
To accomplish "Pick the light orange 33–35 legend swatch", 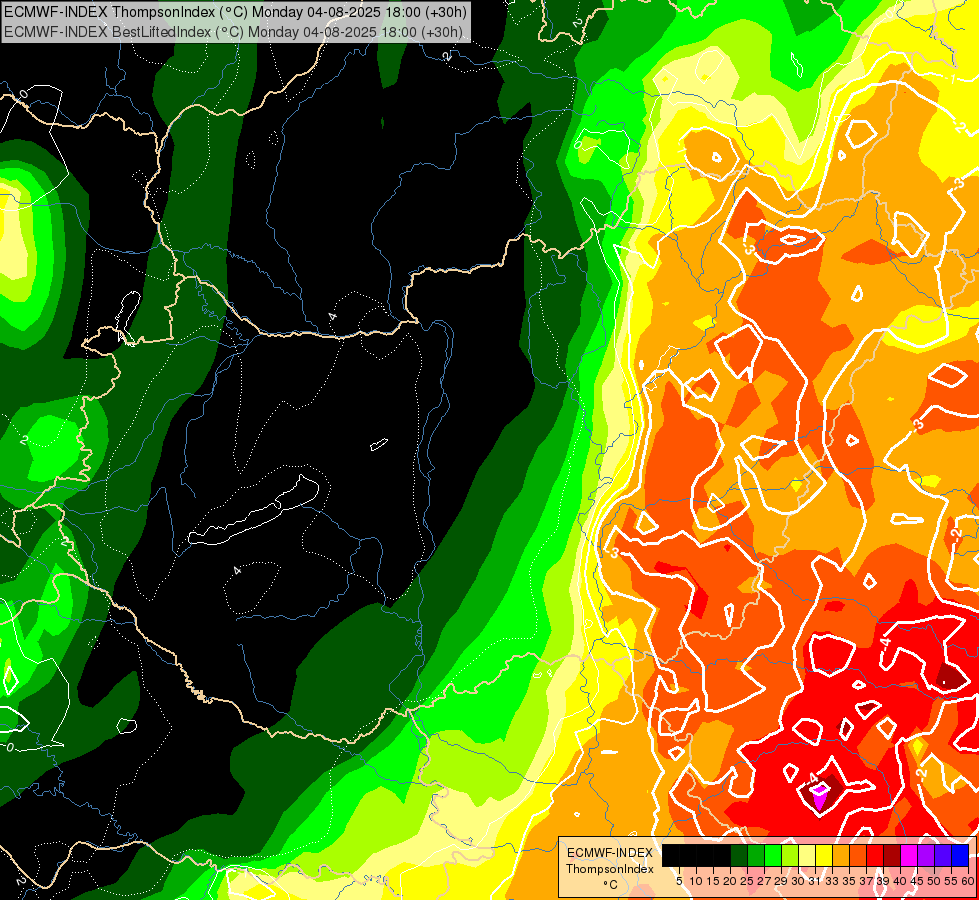I will (841, 855).
